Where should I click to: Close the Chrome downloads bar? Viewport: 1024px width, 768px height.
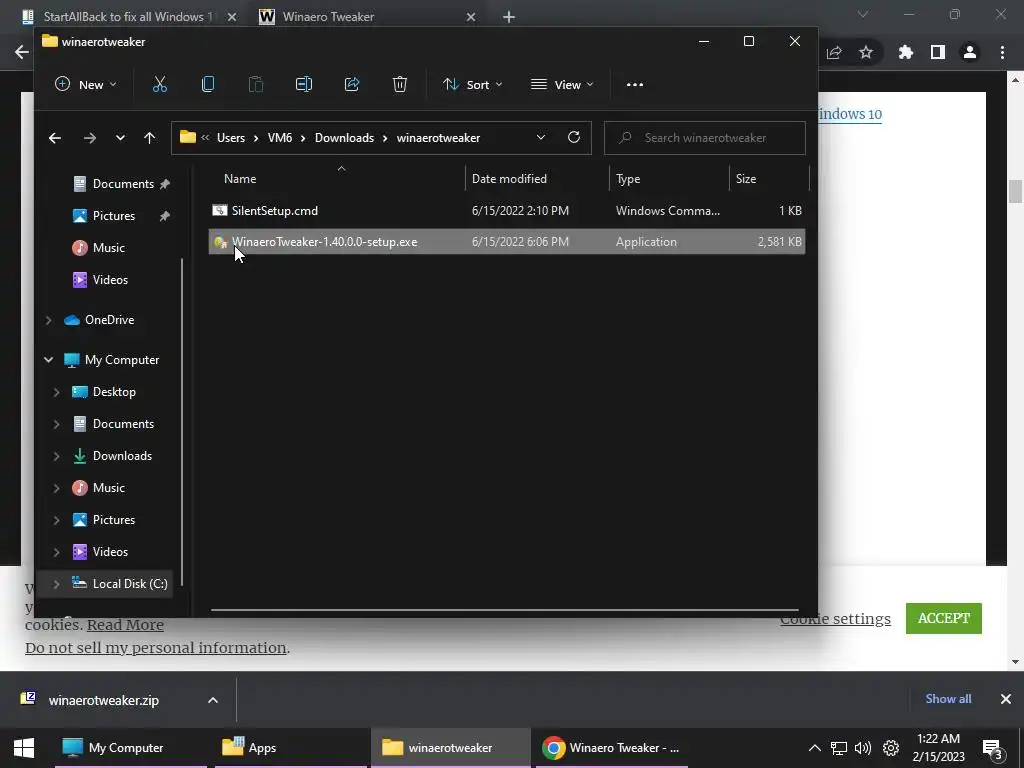click(x=1006, y=699)
